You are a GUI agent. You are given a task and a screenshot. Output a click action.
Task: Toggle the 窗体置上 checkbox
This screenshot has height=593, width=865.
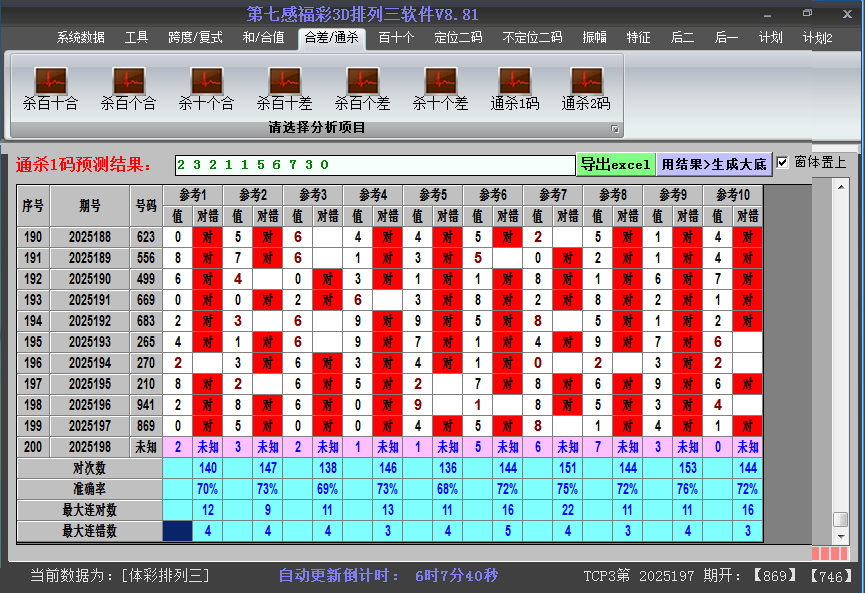click(x=782, y=163)
